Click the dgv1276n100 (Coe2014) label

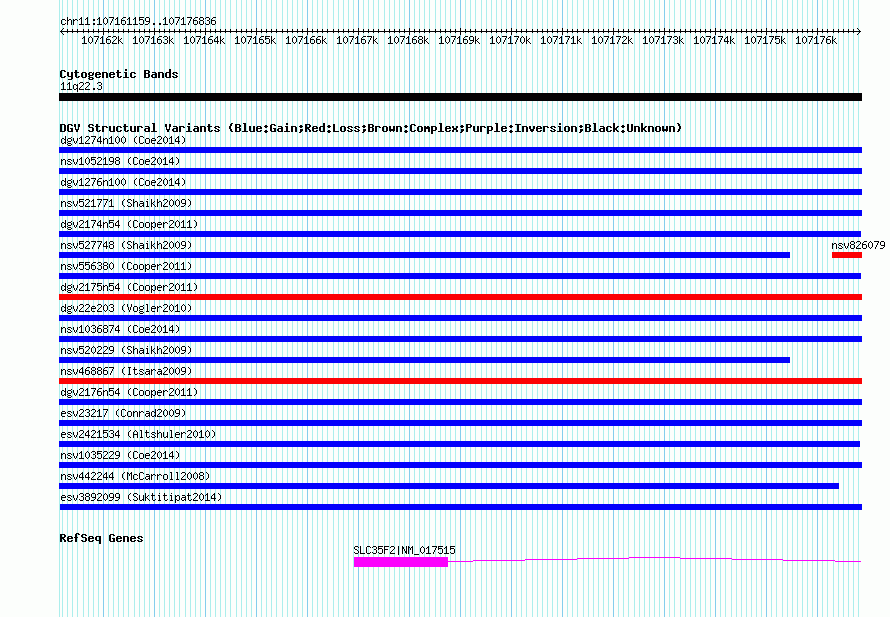(123, 182)
